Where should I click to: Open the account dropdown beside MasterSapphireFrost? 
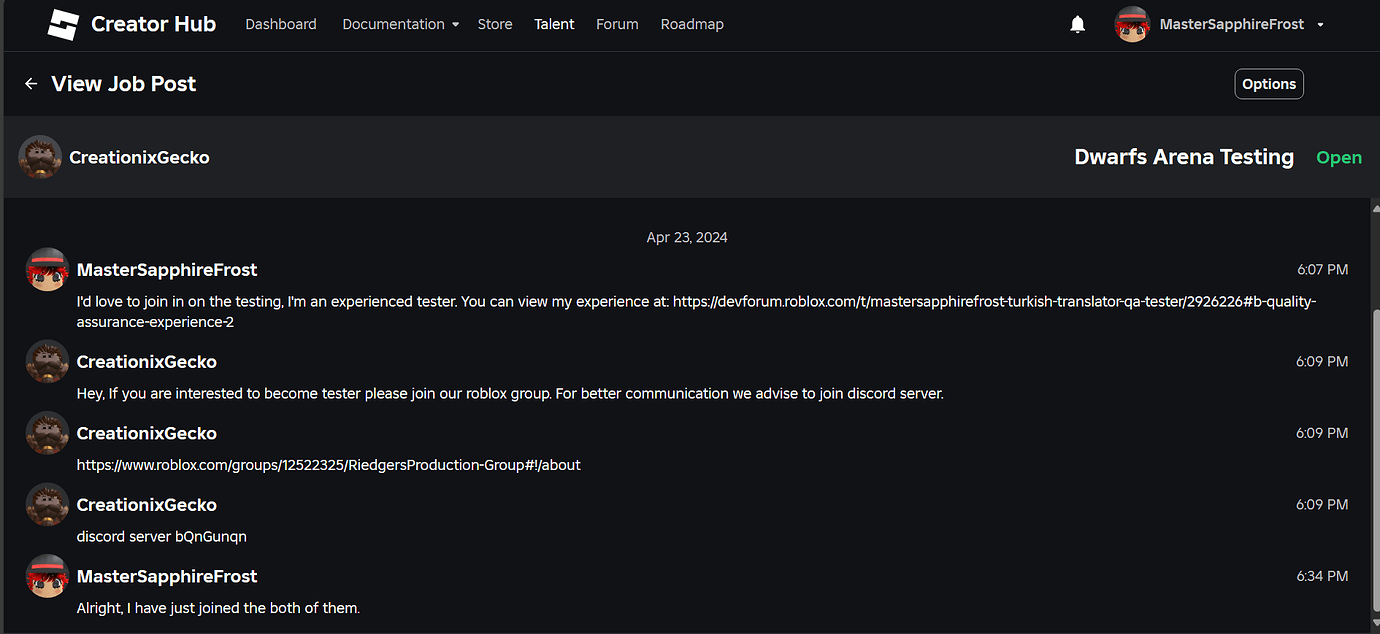(1322, 24)
